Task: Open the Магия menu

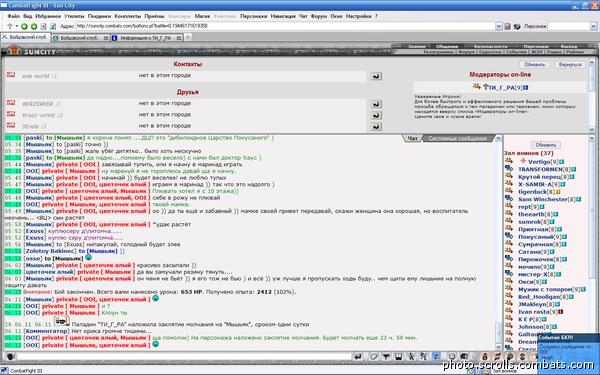Action: point(202,16)
